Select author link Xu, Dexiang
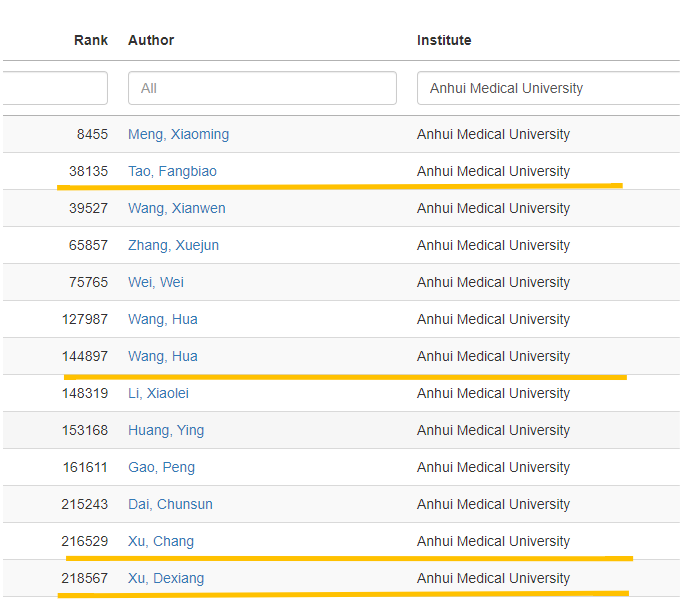 coord(165,578)
